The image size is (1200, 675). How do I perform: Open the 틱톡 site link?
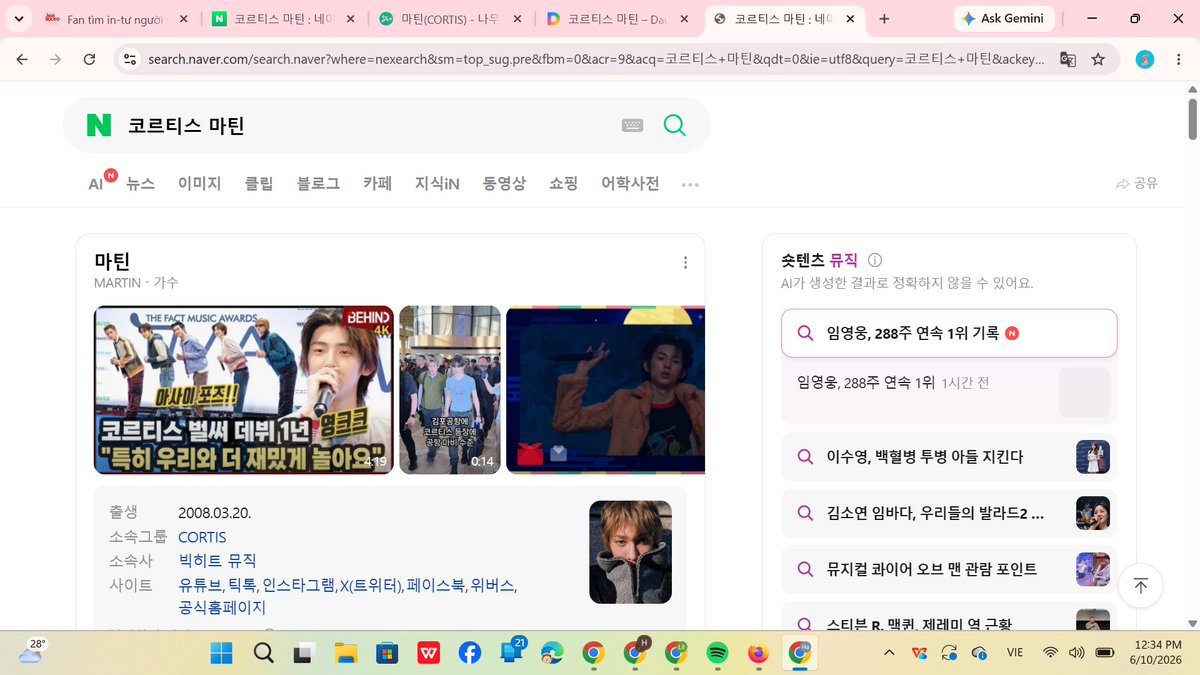coord(242,585)
